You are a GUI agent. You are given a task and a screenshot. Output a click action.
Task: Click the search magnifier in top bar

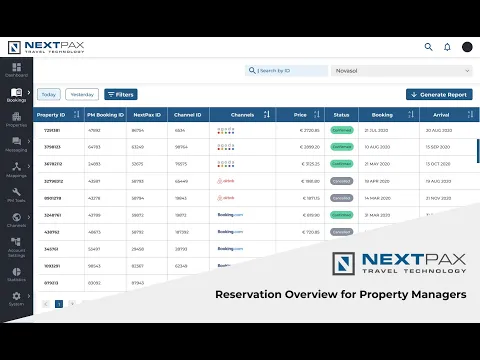pyautogui.click(x=429, y=47)
